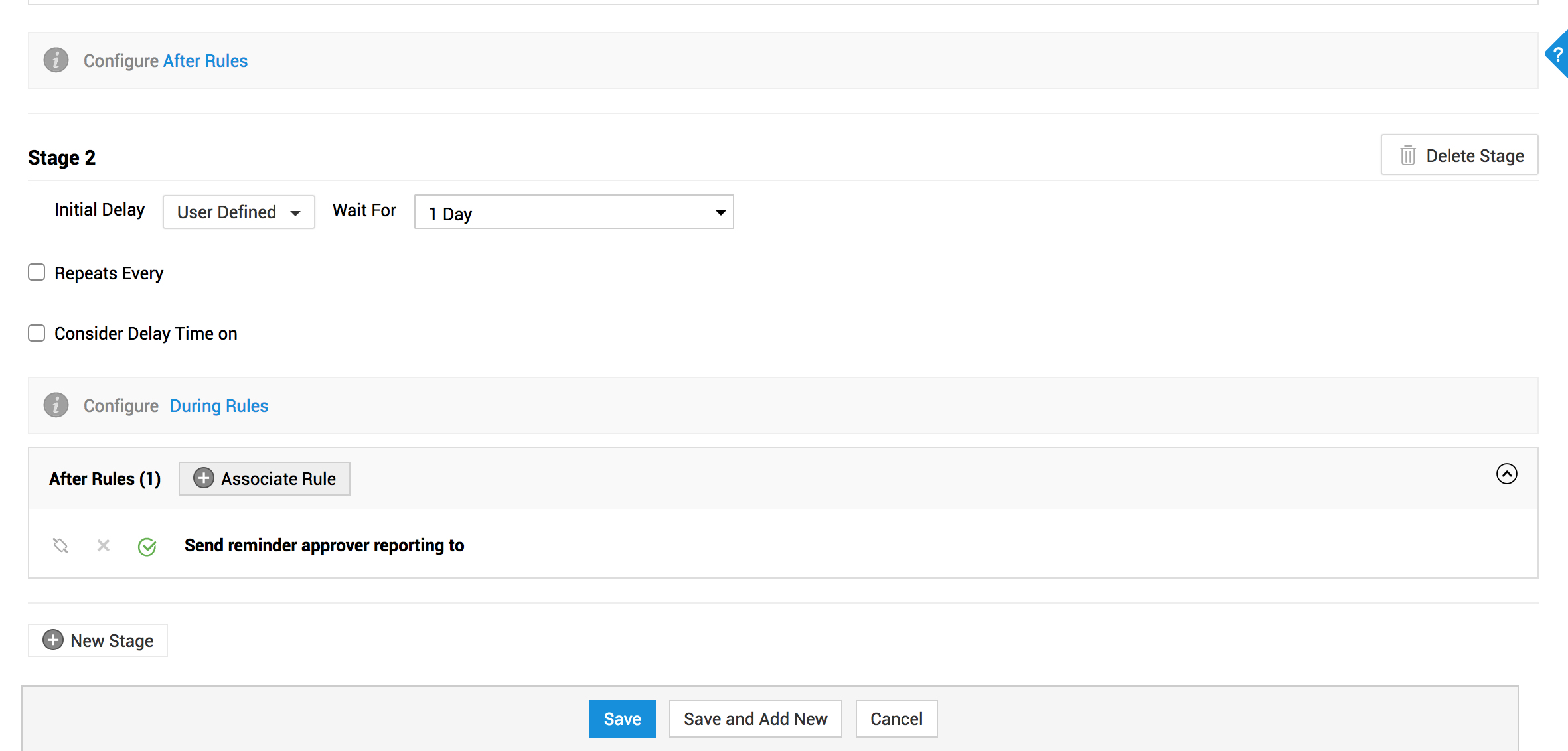The image size is (1568, 751).
Task: Open the After Rules link
Action: tap(205, 61)
